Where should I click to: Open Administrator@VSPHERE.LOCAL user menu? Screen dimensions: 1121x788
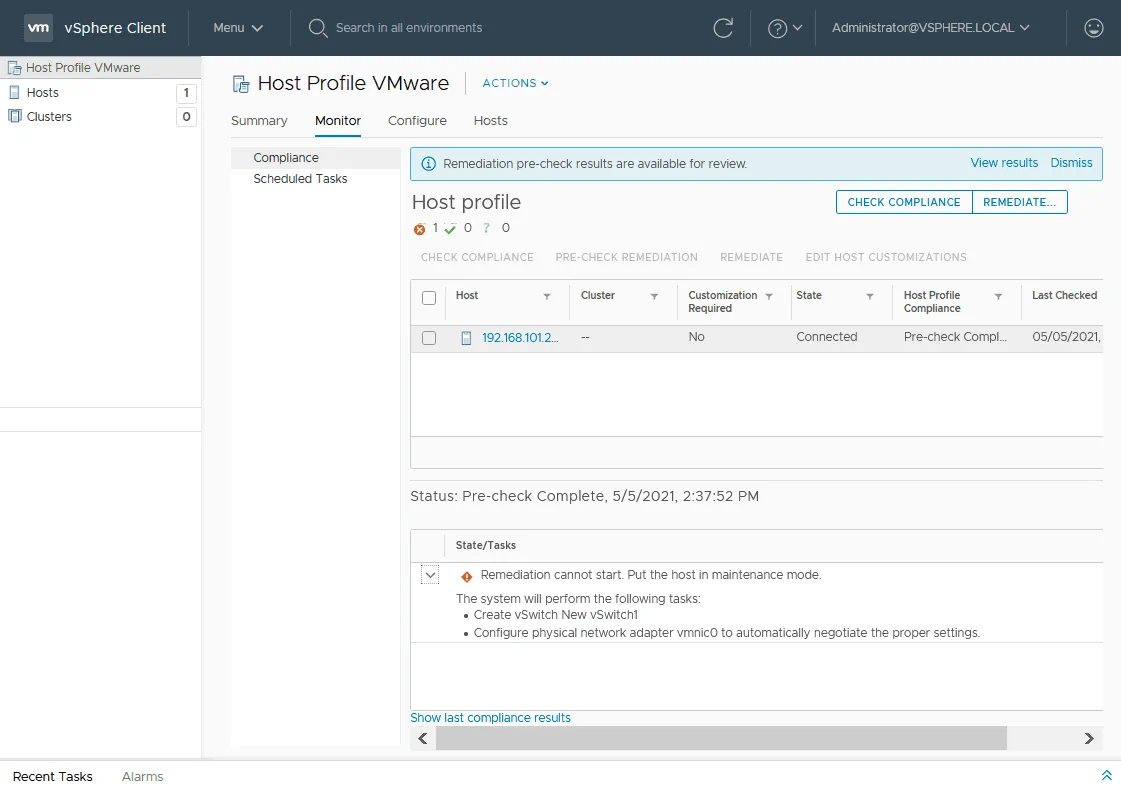click(930, 28)
